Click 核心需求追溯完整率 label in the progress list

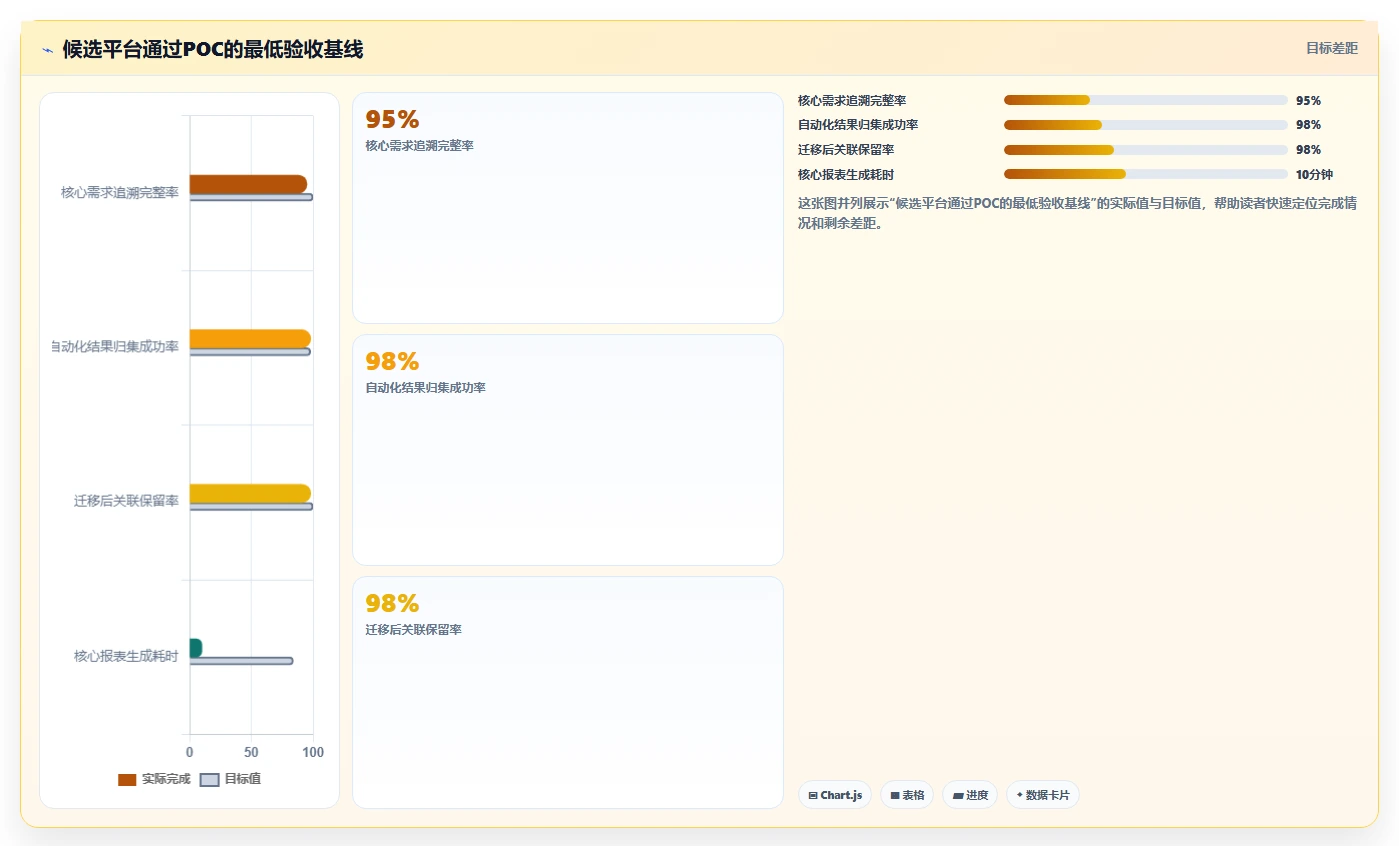click(852, 101)
